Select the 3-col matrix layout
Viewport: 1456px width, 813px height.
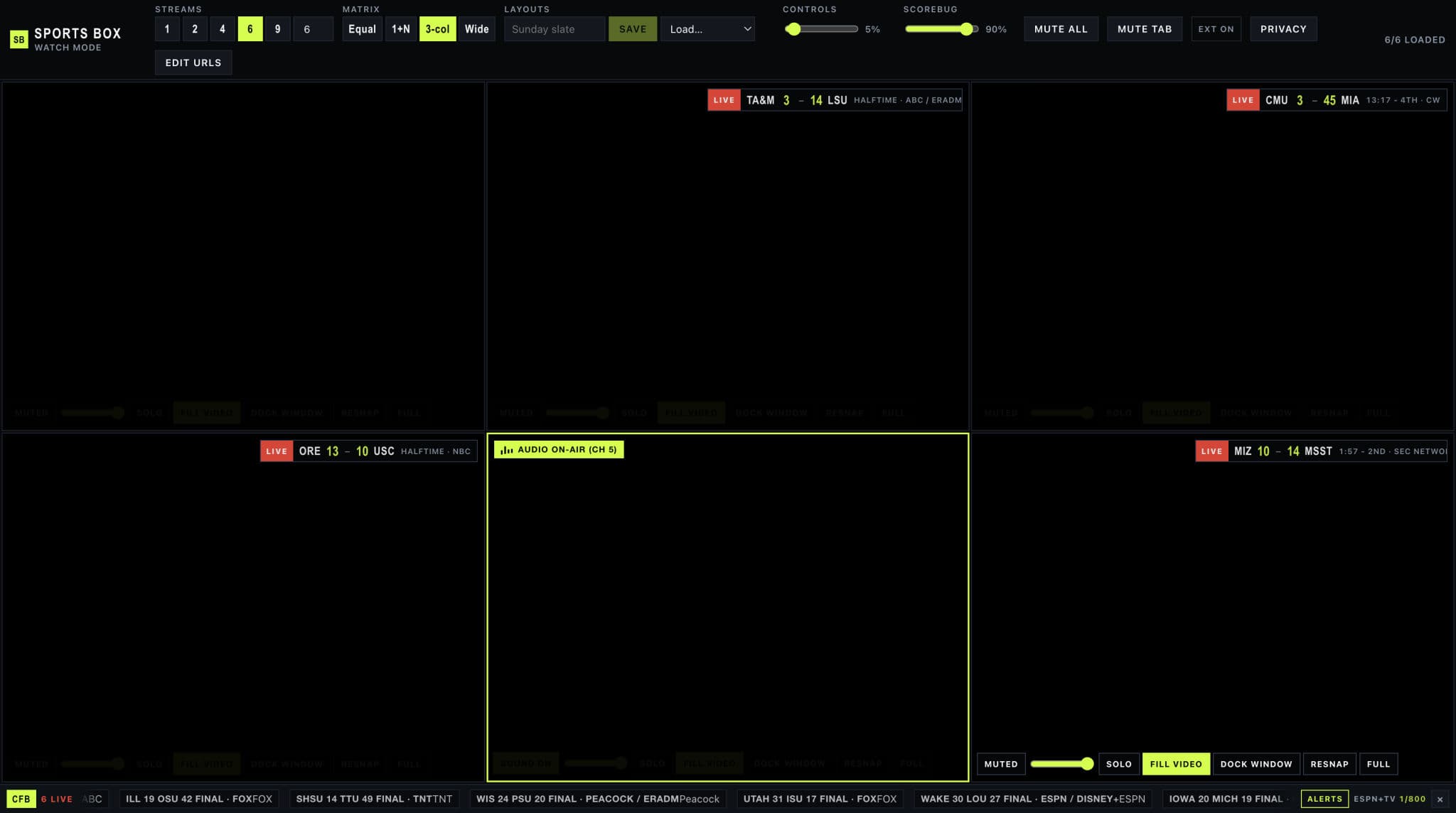[x=437, y=29]
